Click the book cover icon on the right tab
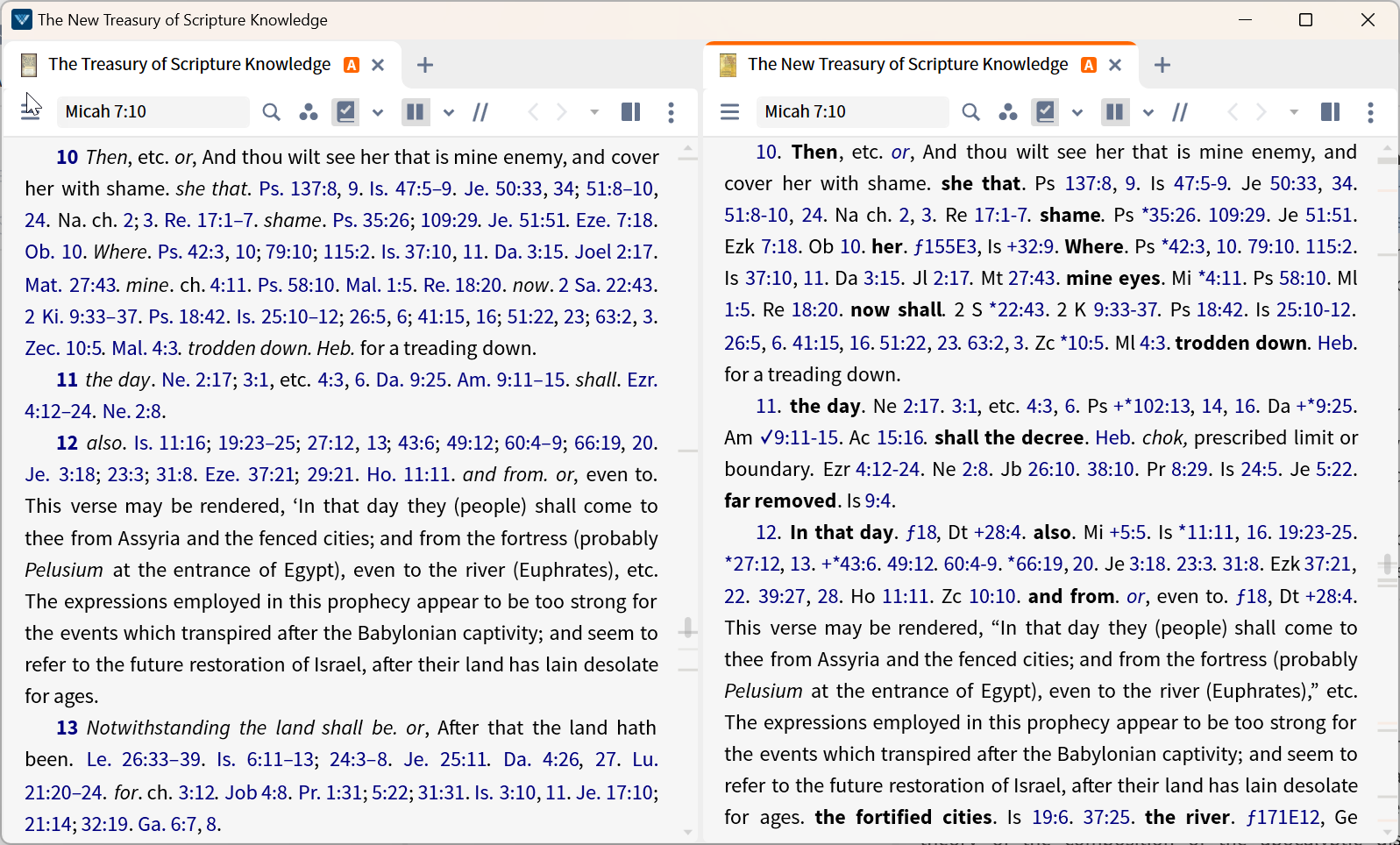Screen dimensions: 1400x845 coord(728,65)
